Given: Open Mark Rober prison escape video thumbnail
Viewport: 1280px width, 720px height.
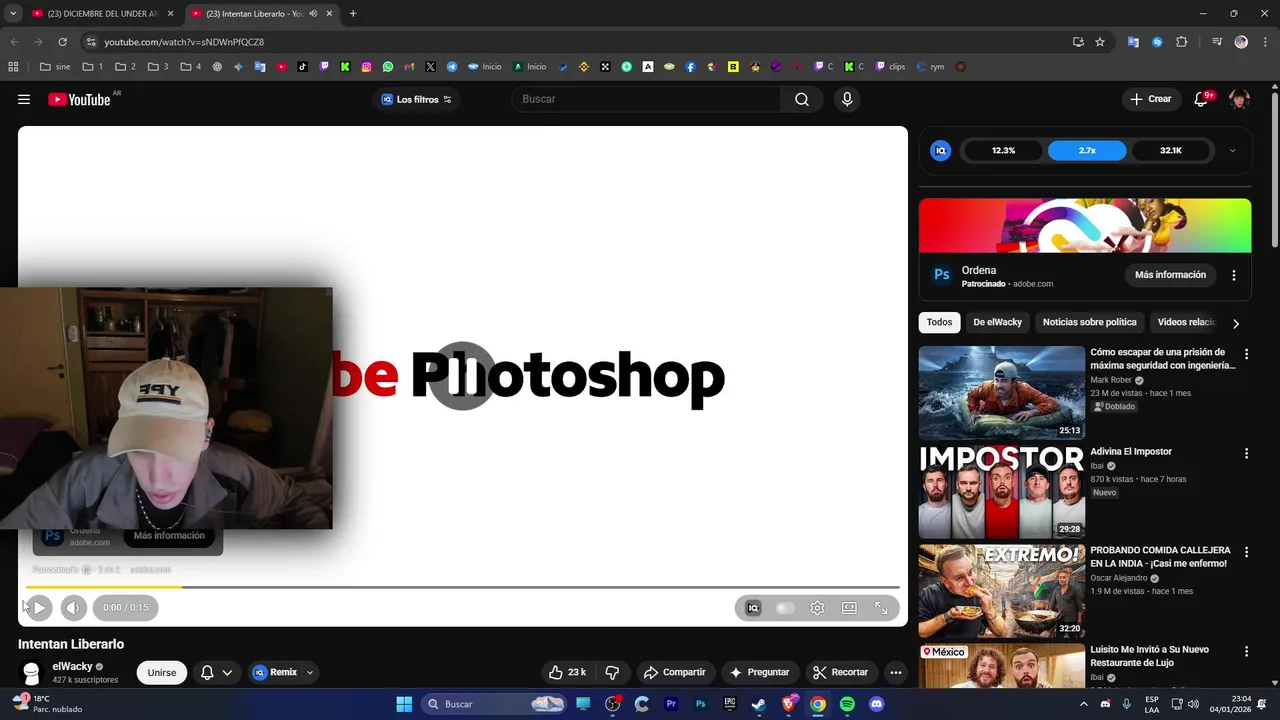Looking at the screenshot, I should pyautogui.click(x=1001, y=393).
